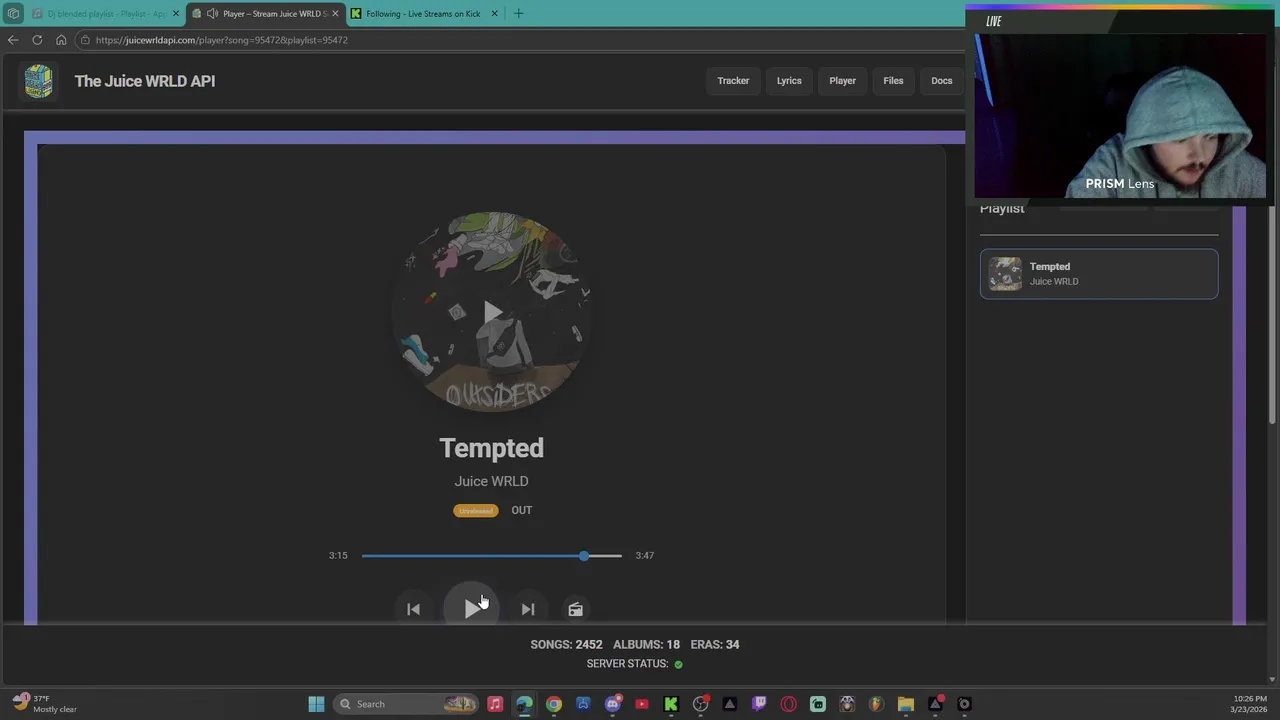
Task: Click the SONGS: 2452 counter
Action: [566, 644]
